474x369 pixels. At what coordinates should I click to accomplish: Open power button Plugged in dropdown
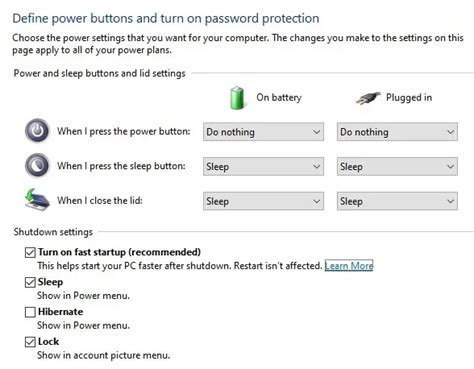[397, 132]
